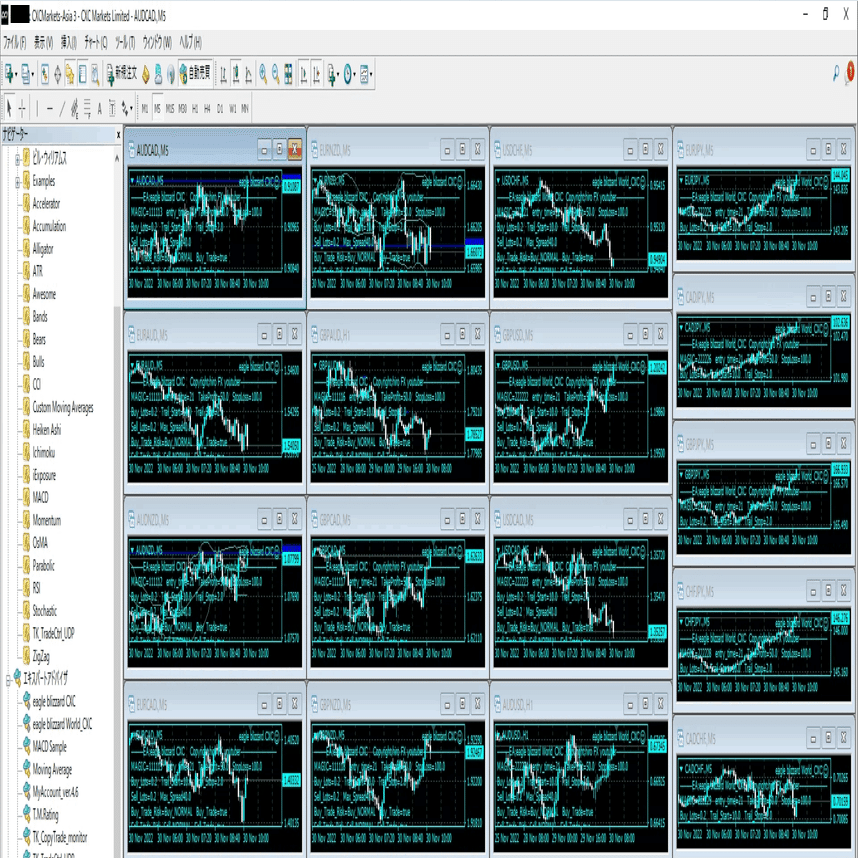This screenshot has height=858, width=858.
Task: Select Custom Moving Averages indicator
Action: [63, 408]
